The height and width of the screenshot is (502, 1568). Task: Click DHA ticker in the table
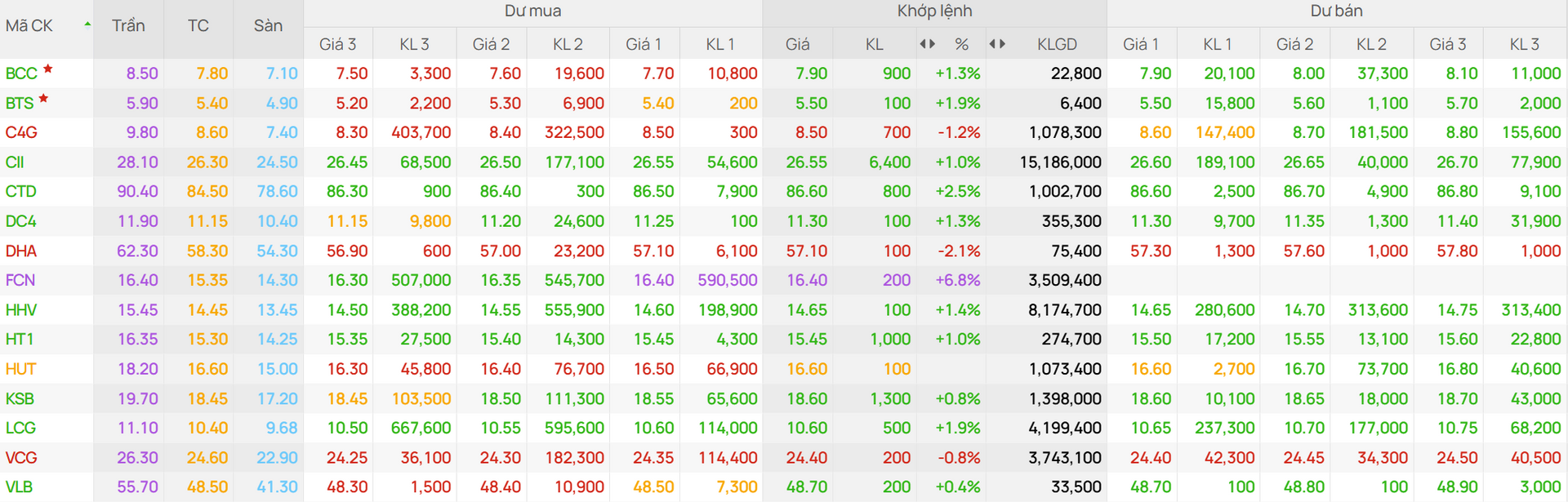tap(21, 251)
